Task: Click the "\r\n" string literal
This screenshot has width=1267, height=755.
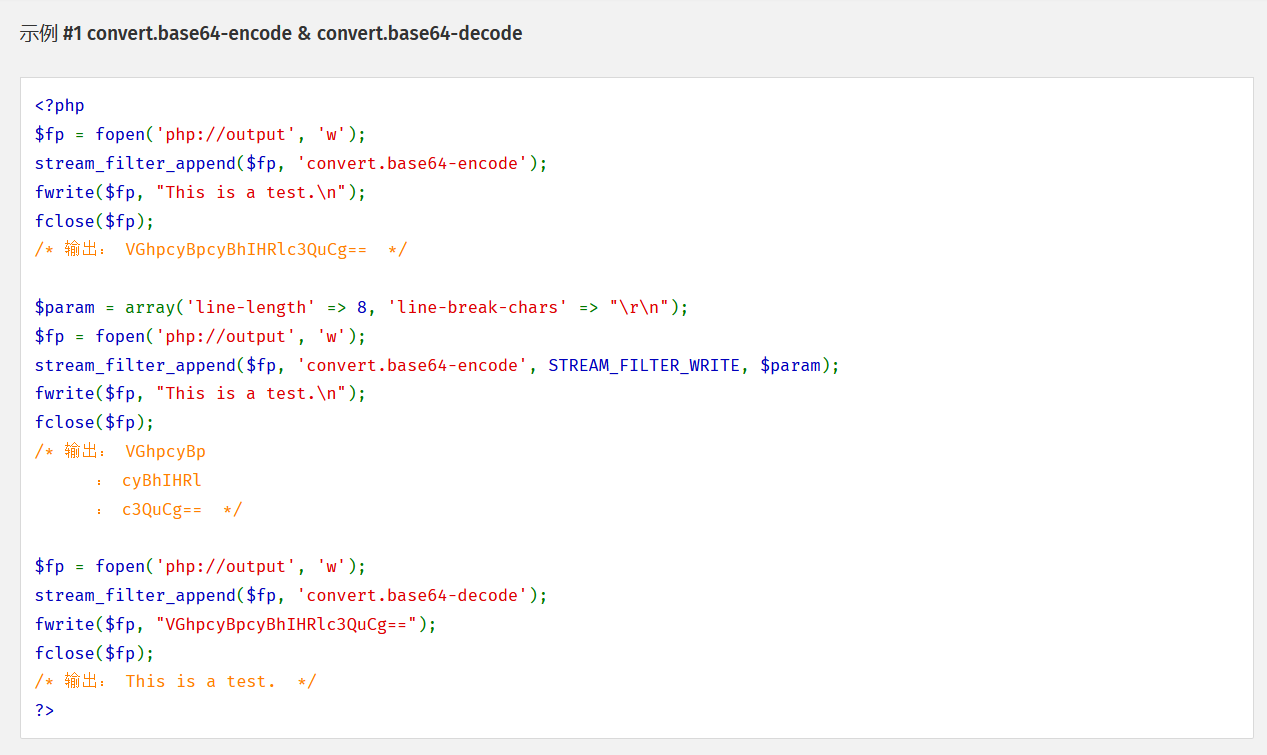Action: point(639,307)
